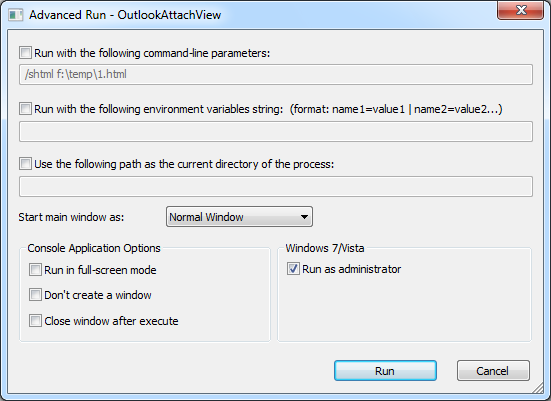Click the Run in full-screen mode label
Image resolution: width=551 pixels, height=401 pixels.
tap(100, 270)
